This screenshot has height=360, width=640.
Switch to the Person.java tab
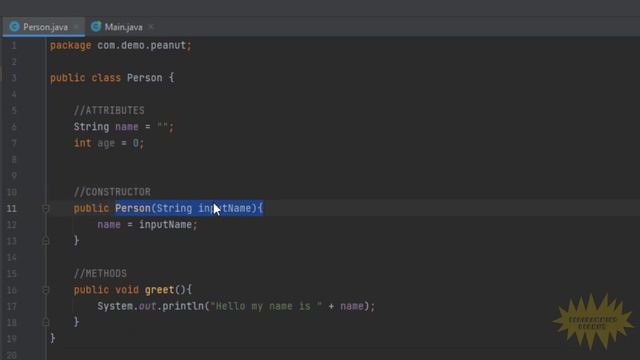click(x=44, y=27)
